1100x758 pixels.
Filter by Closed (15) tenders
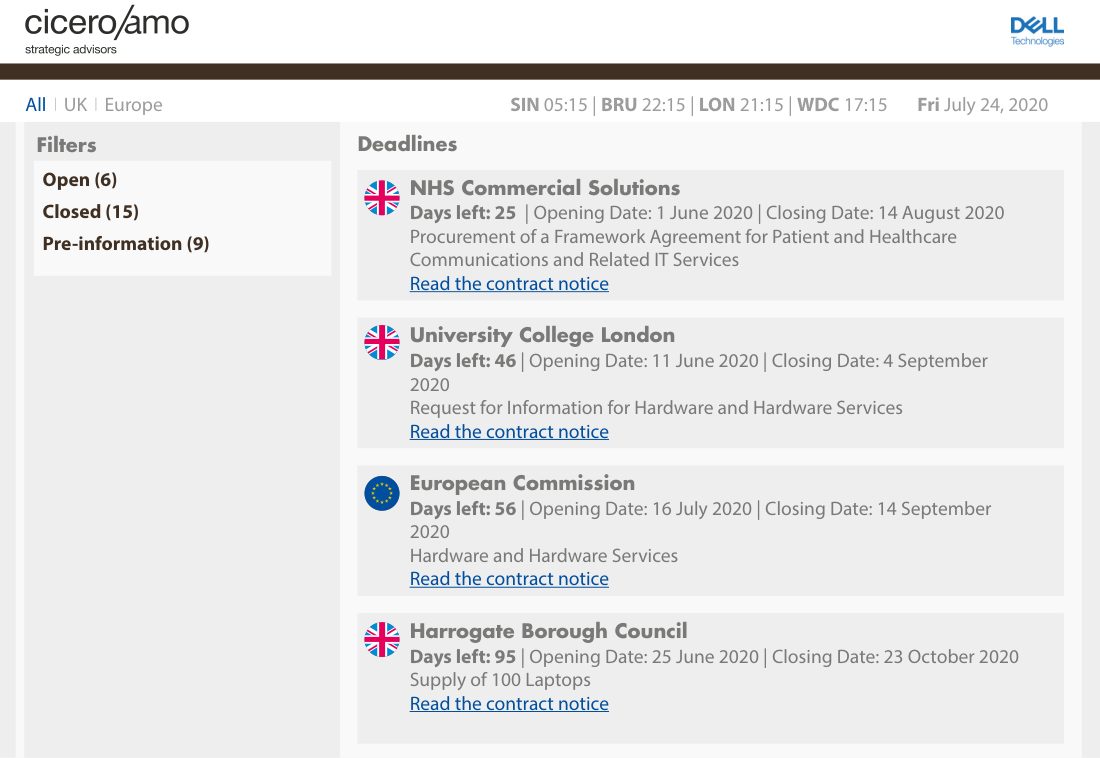pyautogui.click(x=90, y=211)
